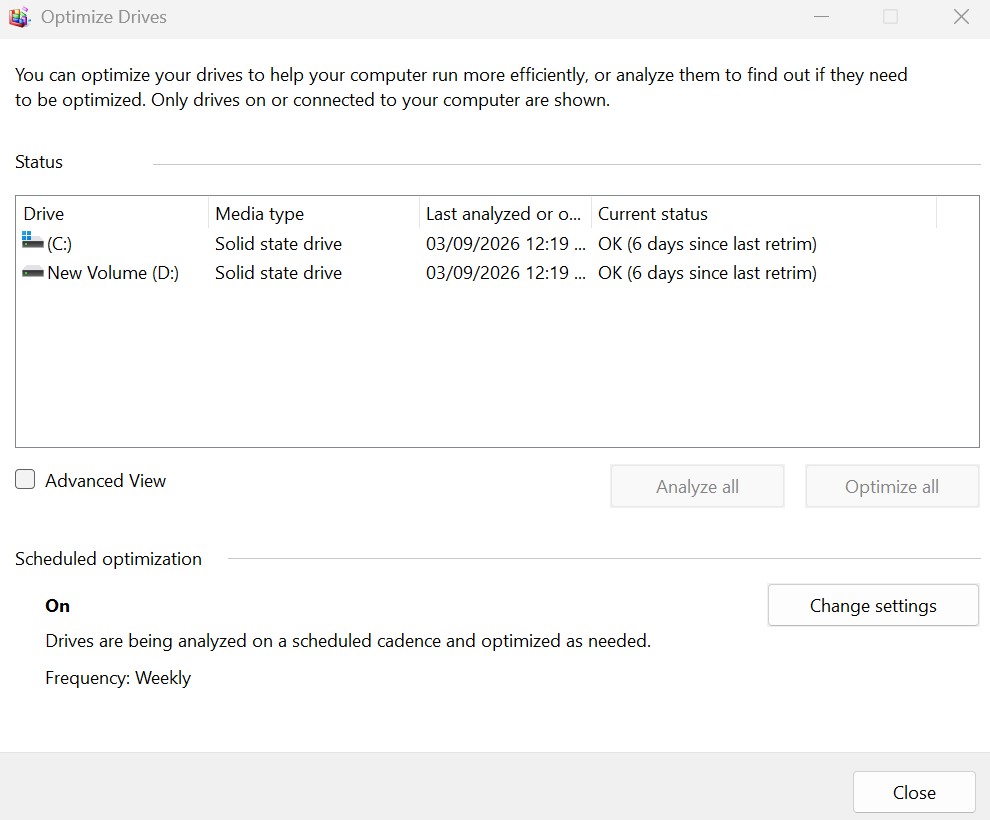
Task: Click C: drive's Solid state drive cell
Action: pos(278,244)
